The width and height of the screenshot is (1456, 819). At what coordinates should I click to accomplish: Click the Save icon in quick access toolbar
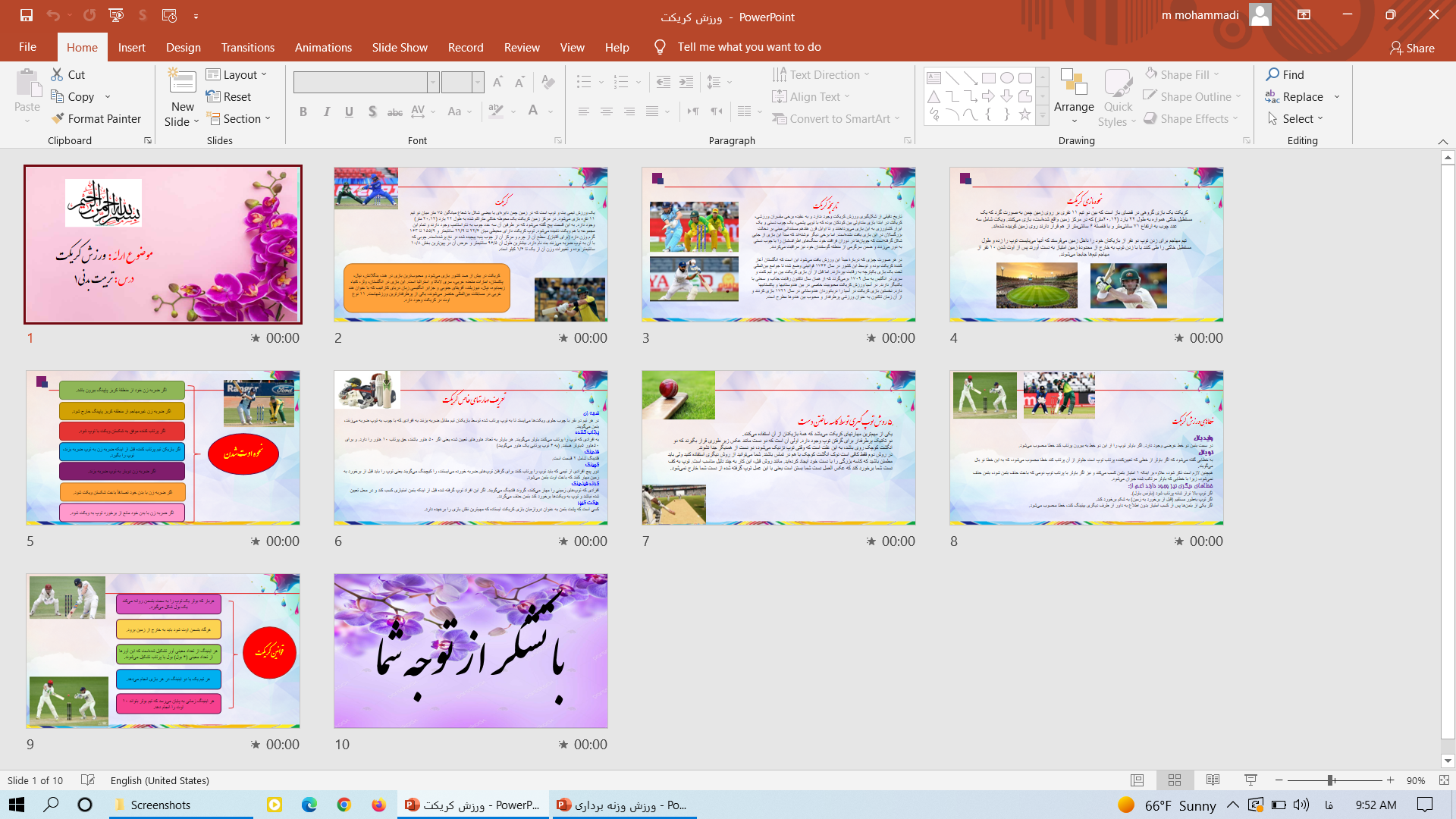(27, 15)
